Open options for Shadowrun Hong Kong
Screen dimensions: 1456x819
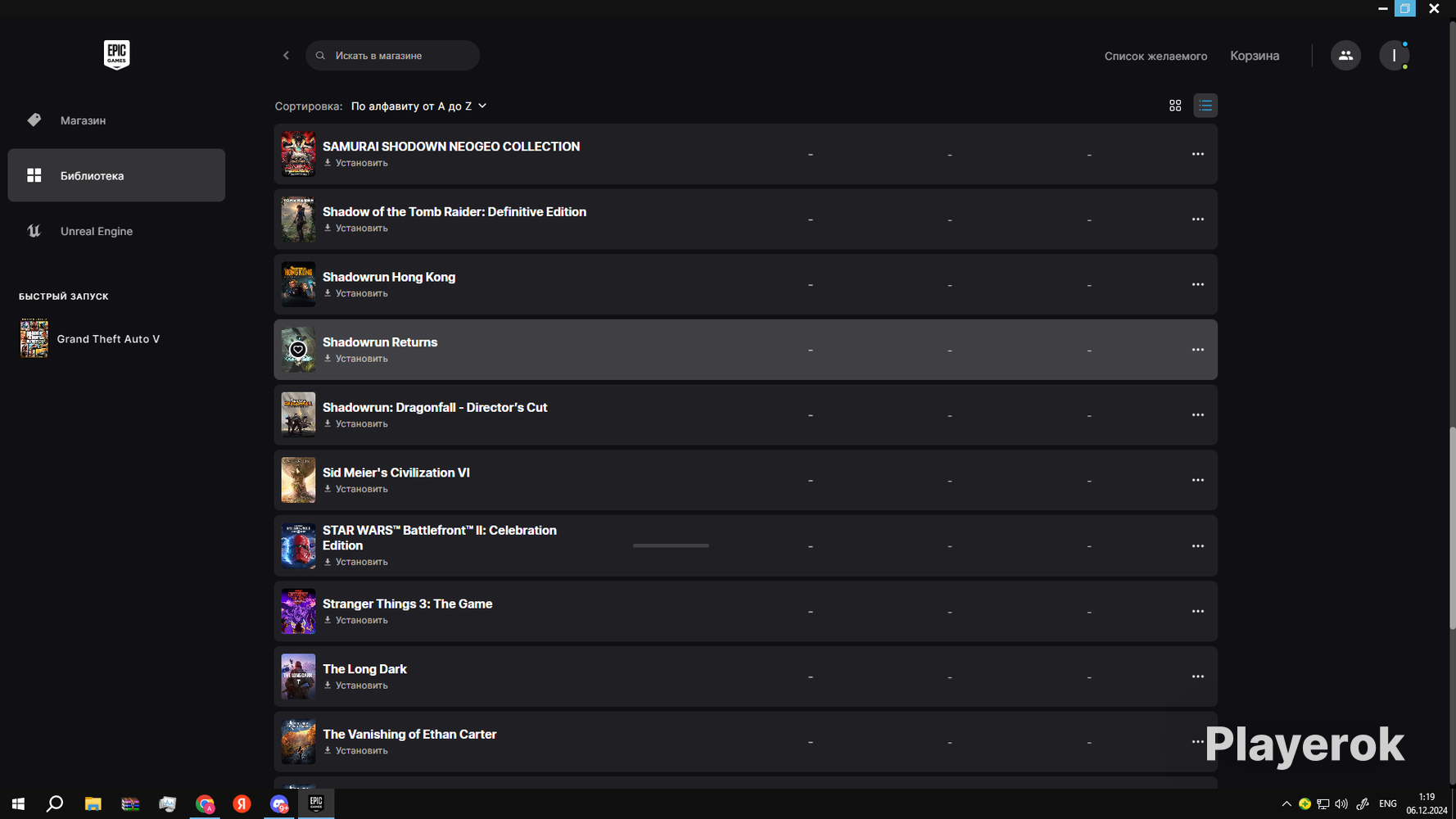(1198, 284)
